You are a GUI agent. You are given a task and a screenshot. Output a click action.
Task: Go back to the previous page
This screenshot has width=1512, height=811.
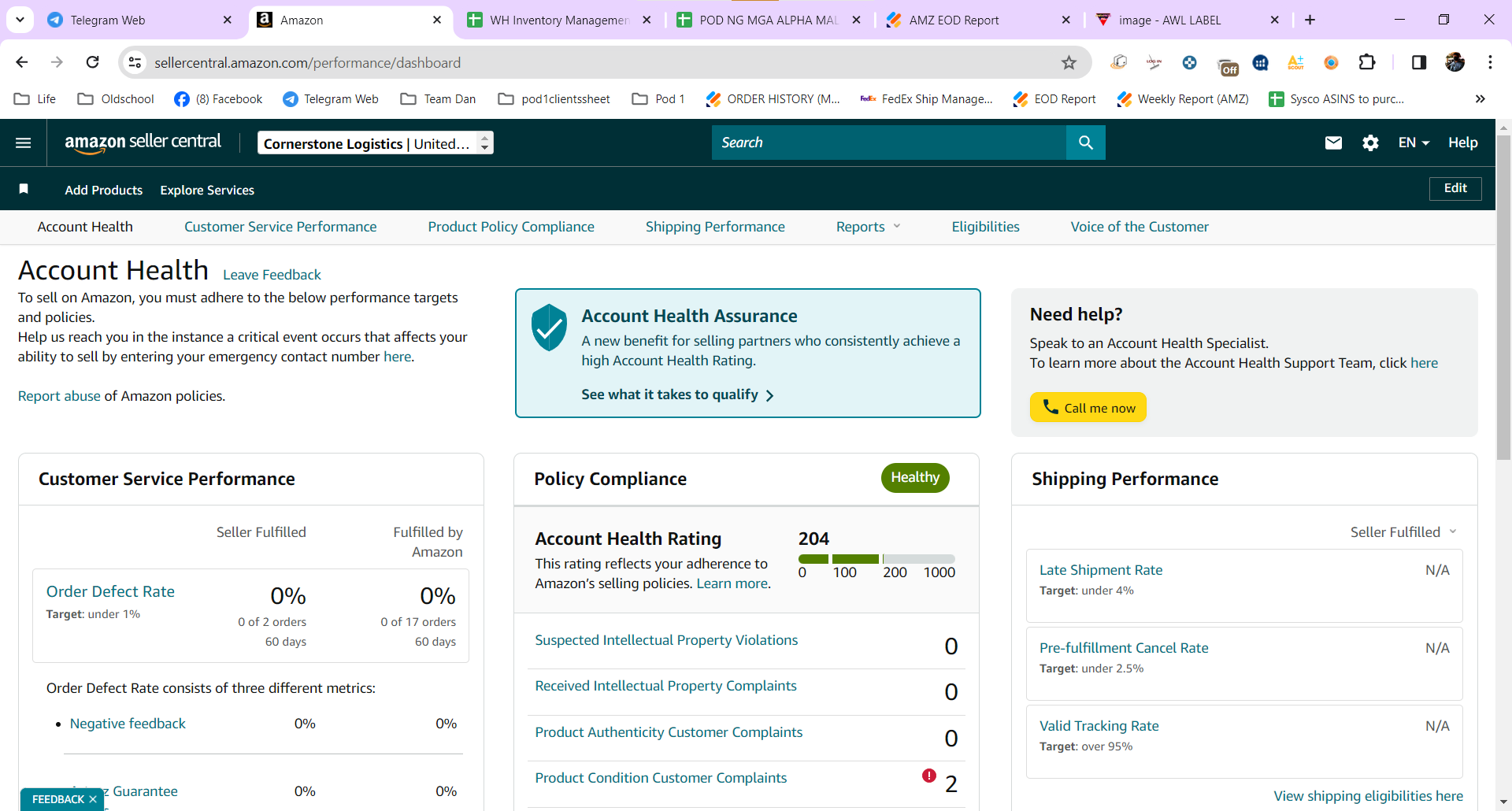coord(22,62)
